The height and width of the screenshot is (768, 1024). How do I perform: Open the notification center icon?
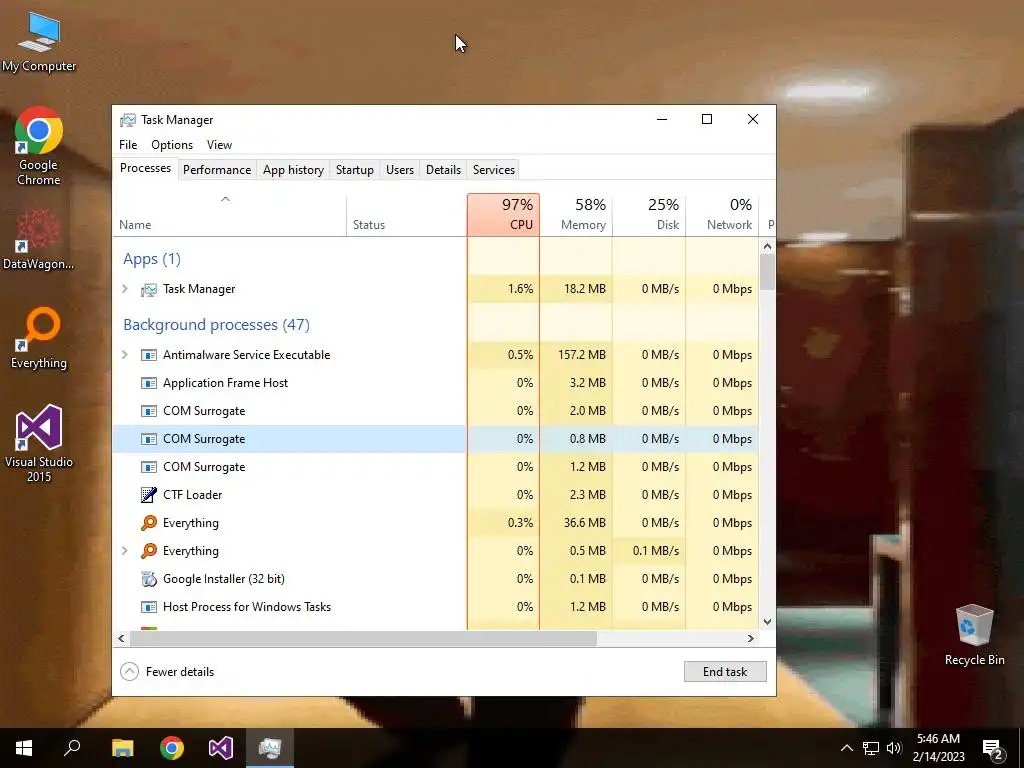(x=993, y=748)
